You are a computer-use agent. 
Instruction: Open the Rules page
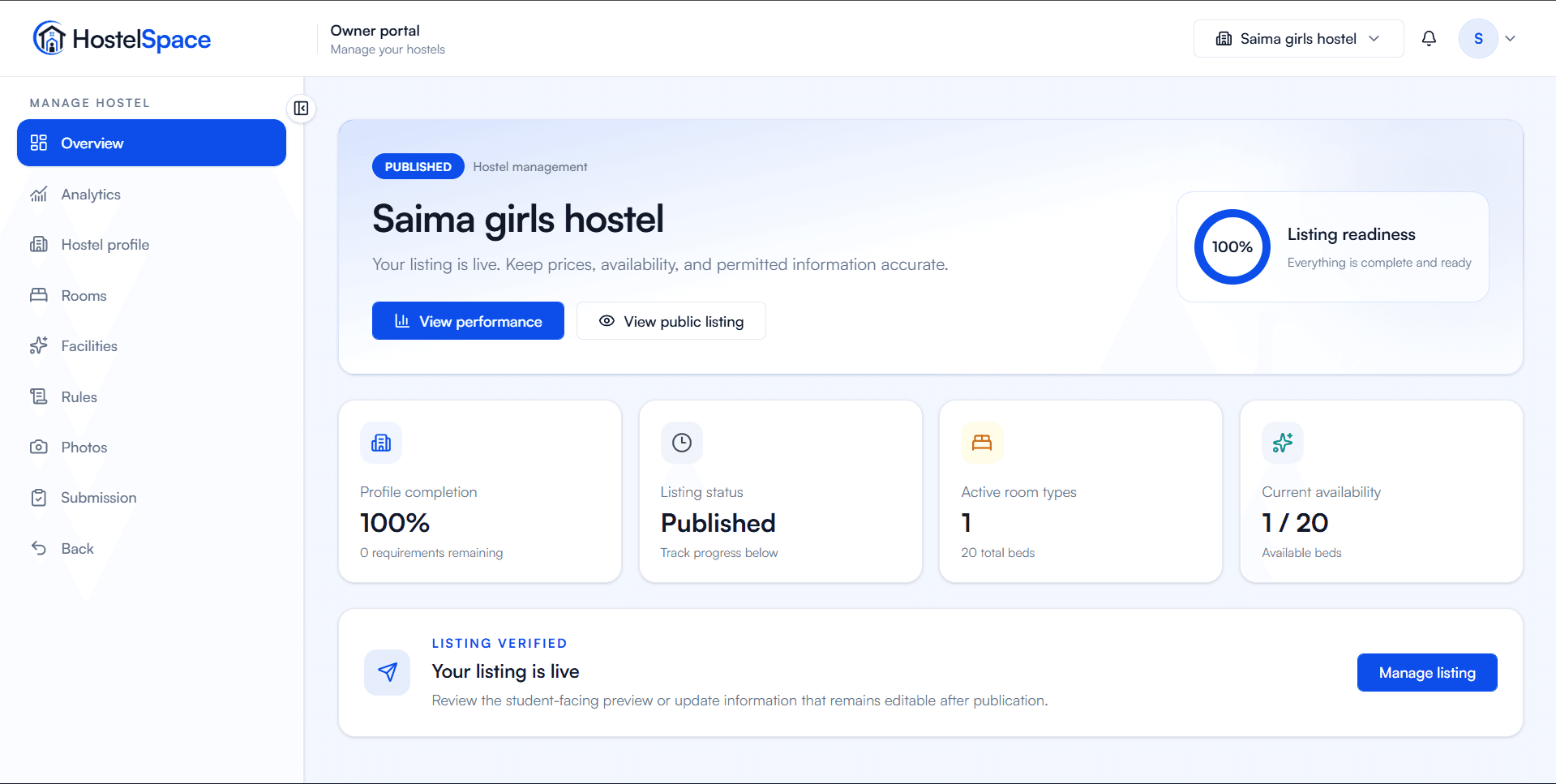pos(152,397)
